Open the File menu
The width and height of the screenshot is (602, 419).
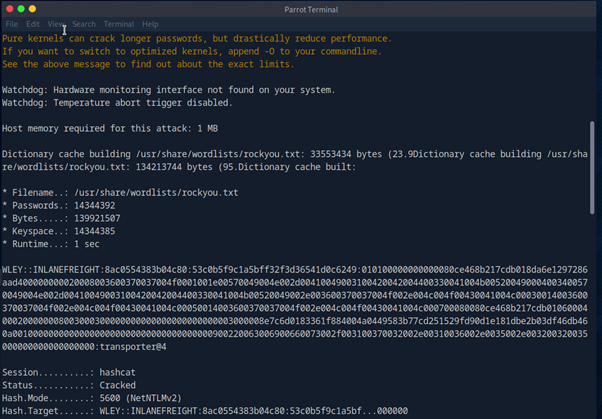(12, 24)
